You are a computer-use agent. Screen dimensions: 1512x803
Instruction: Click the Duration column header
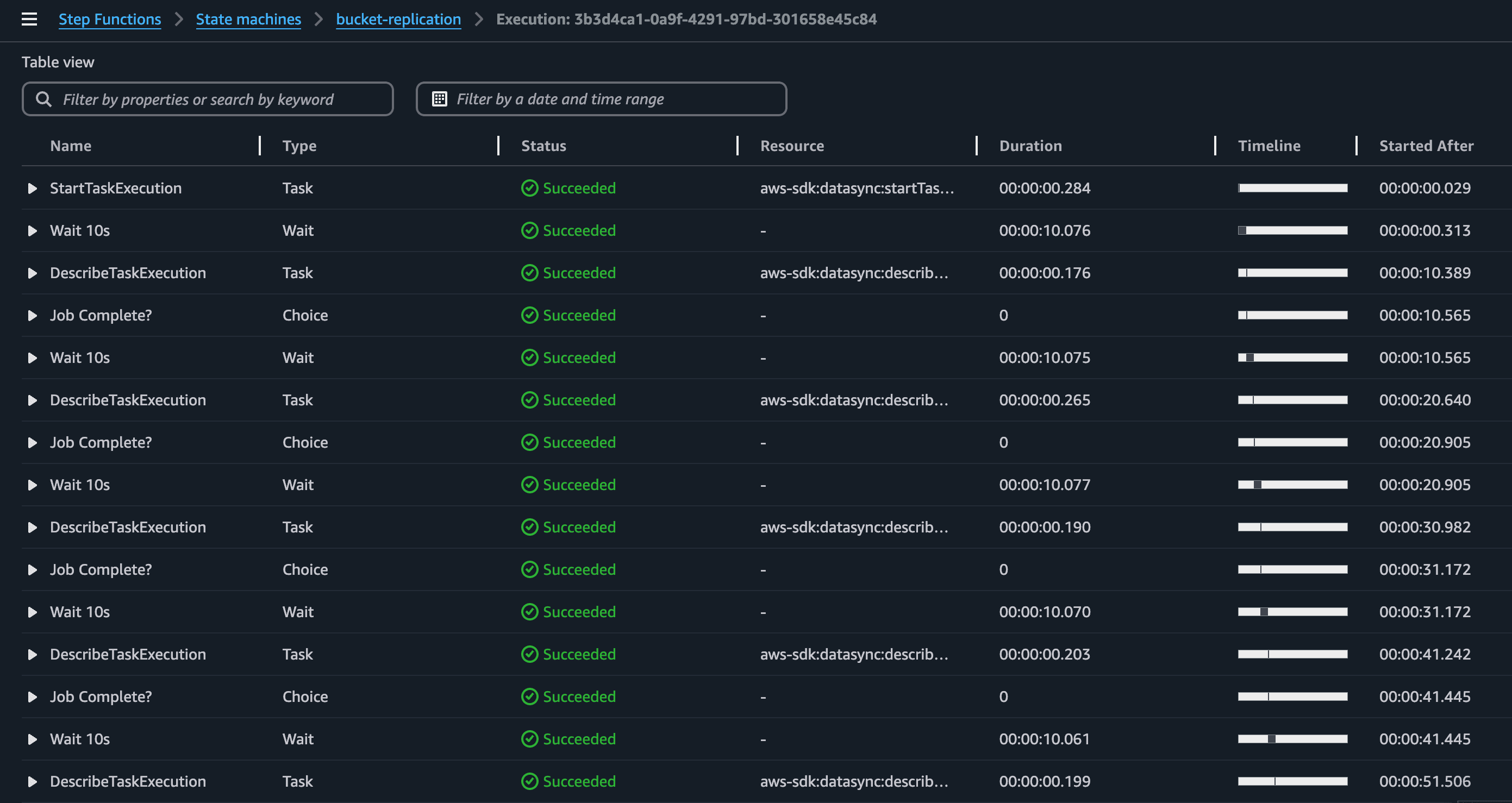(1030, 146)
